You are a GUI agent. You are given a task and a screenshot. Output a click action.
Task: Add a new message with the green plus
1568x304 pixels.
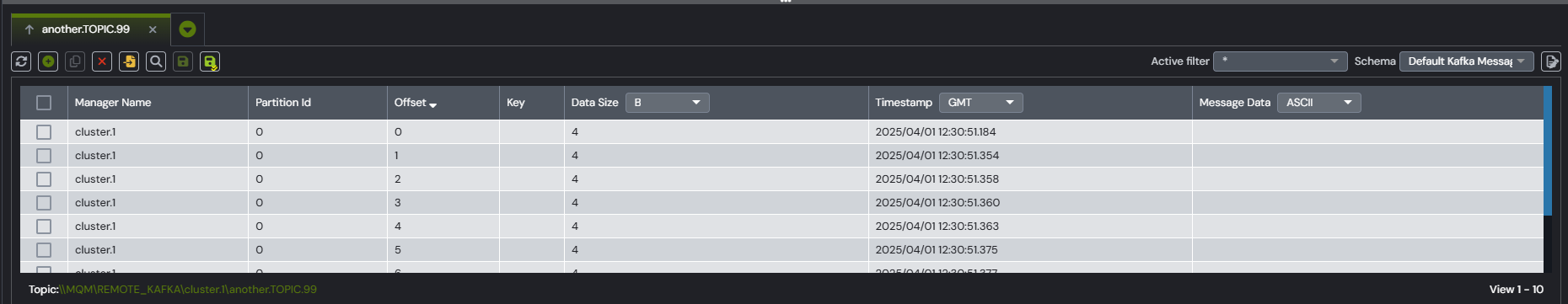point(48,61)
